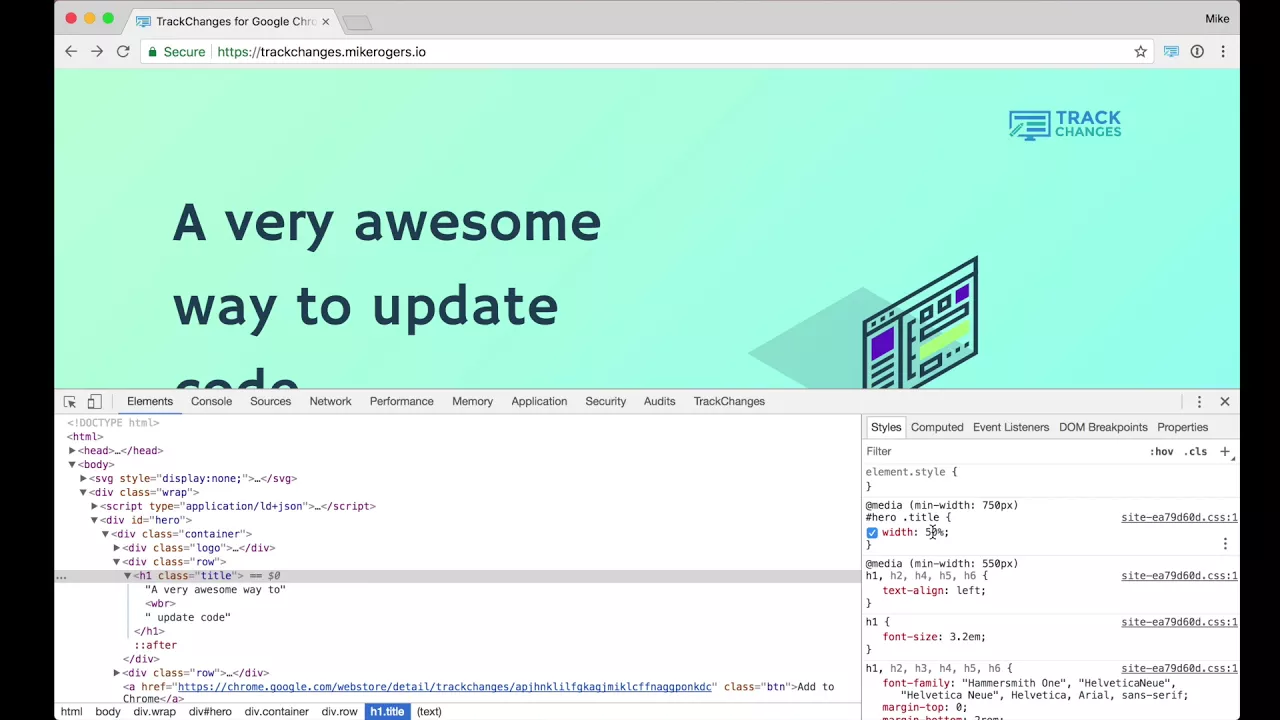Collapse the body element node

pyautogui.click(x=72, y=465)
